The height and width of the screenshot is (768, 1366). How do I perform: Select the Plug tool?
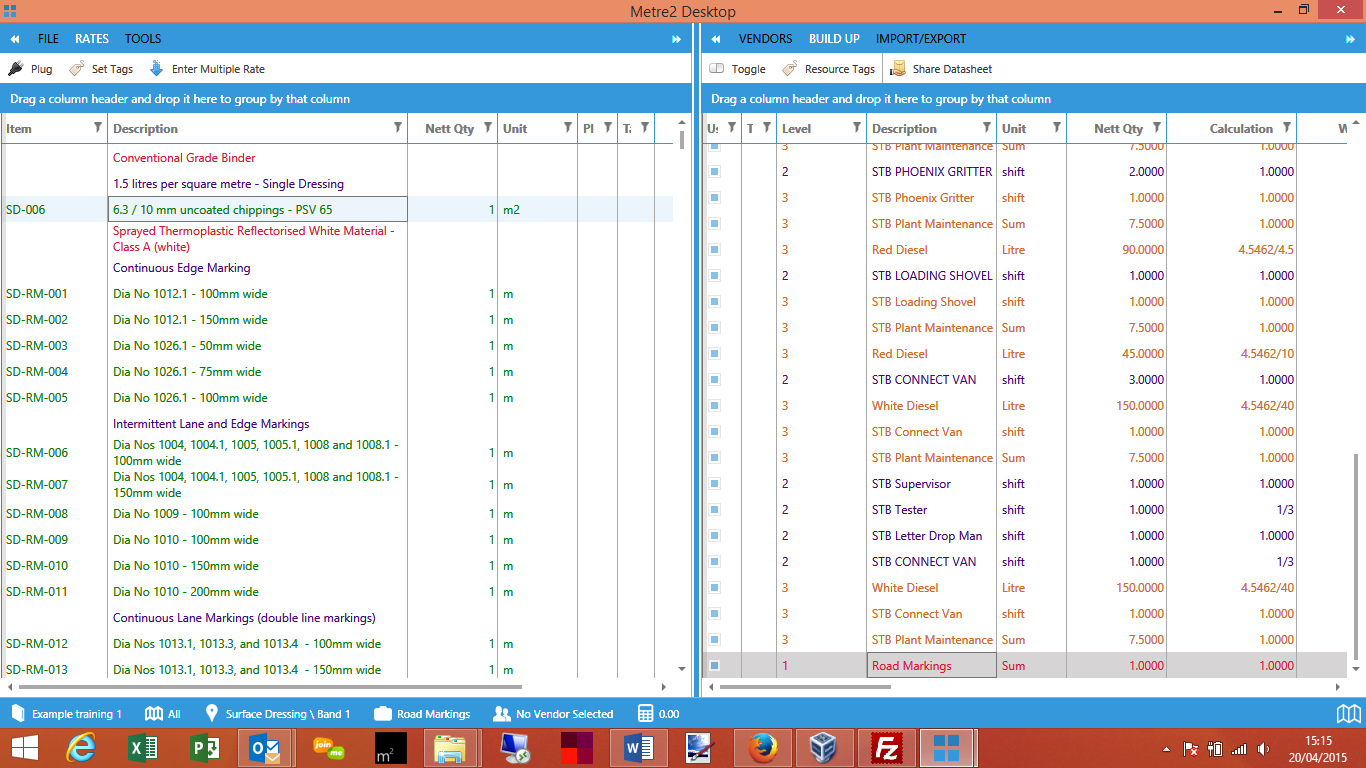point(30,68)
